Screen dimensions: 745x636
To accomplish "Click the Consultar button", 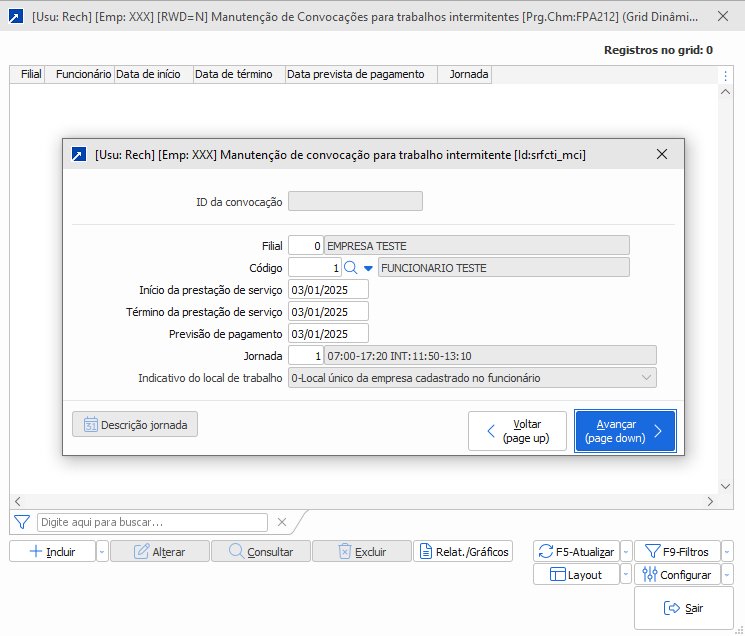I will (261, 551).
